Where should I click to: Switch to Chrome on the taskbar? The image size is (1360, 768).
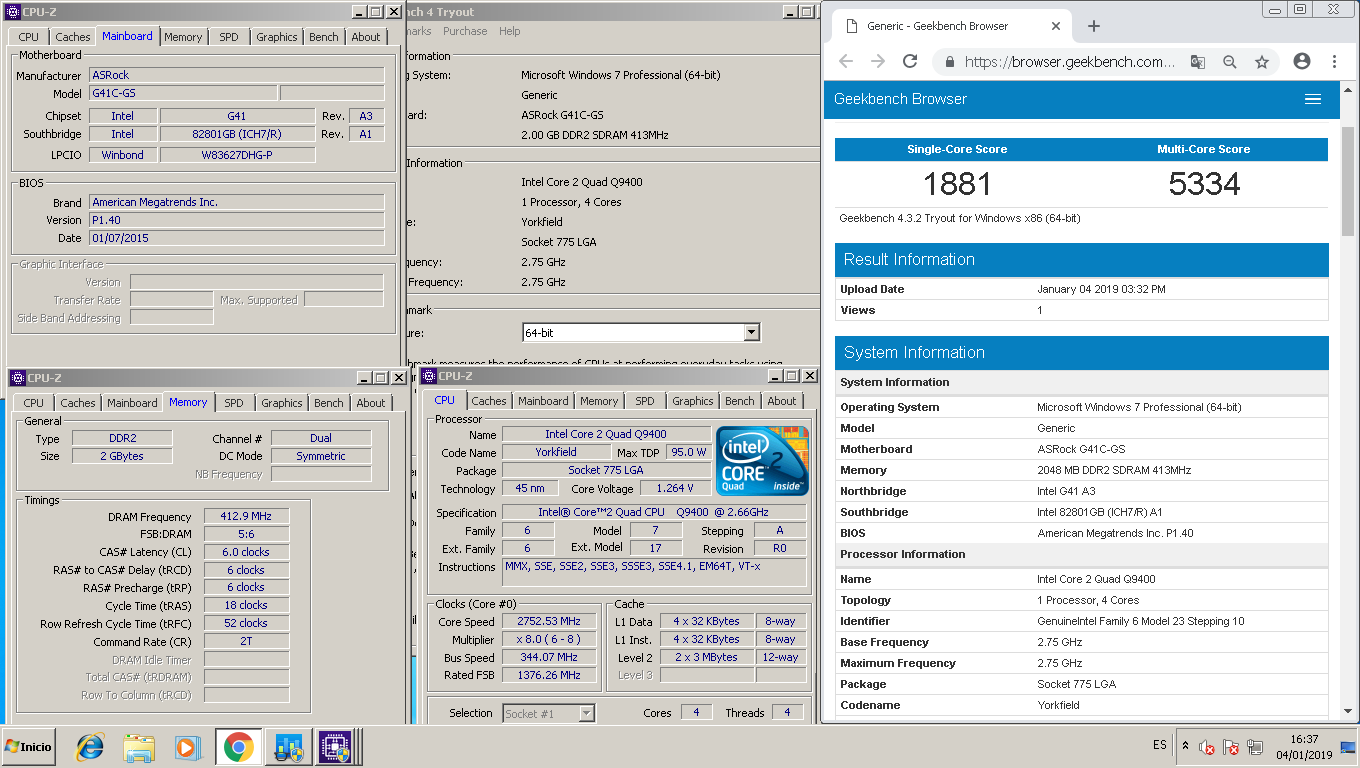238,747
